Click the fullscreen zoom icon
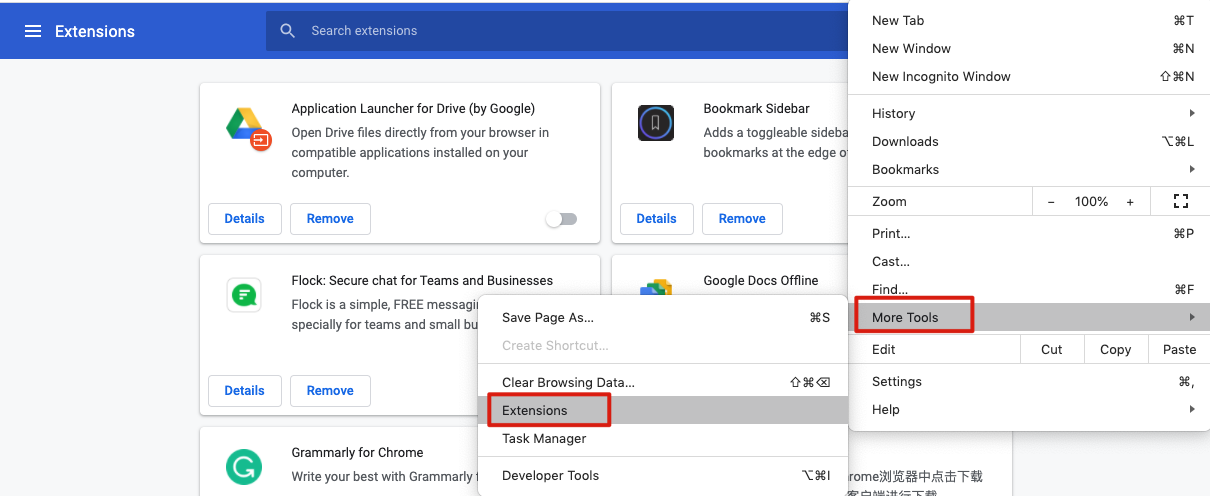 click(1181, 201)
